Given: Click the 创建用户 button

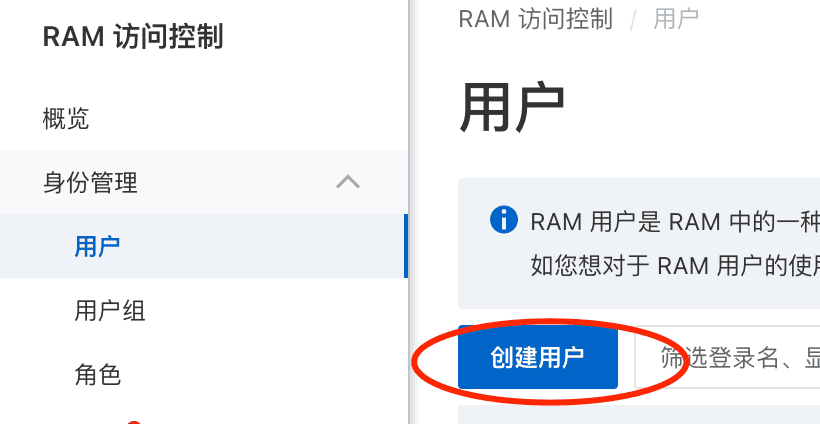Looking at the screenshot, I should click(538, 358).
